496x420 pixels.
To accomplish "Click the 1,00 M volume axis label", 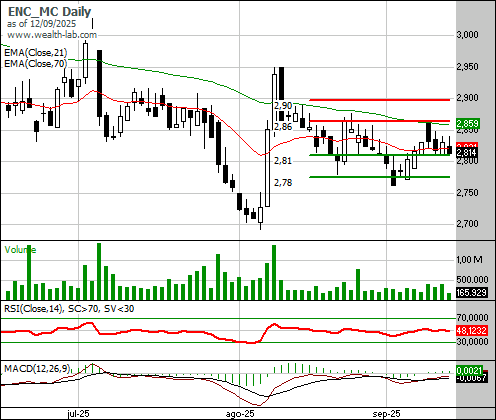I will click(469, 259).
